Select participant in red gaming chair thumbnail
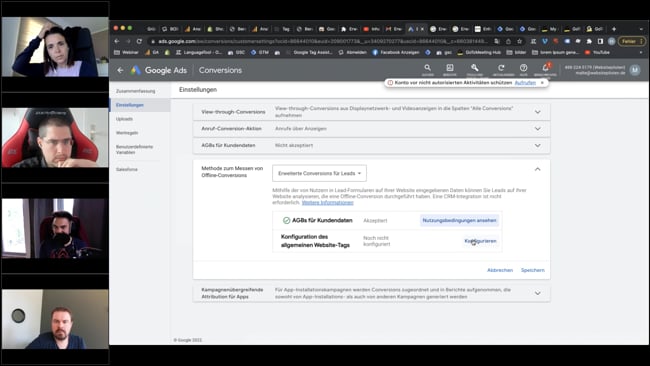 pos(55,138)
